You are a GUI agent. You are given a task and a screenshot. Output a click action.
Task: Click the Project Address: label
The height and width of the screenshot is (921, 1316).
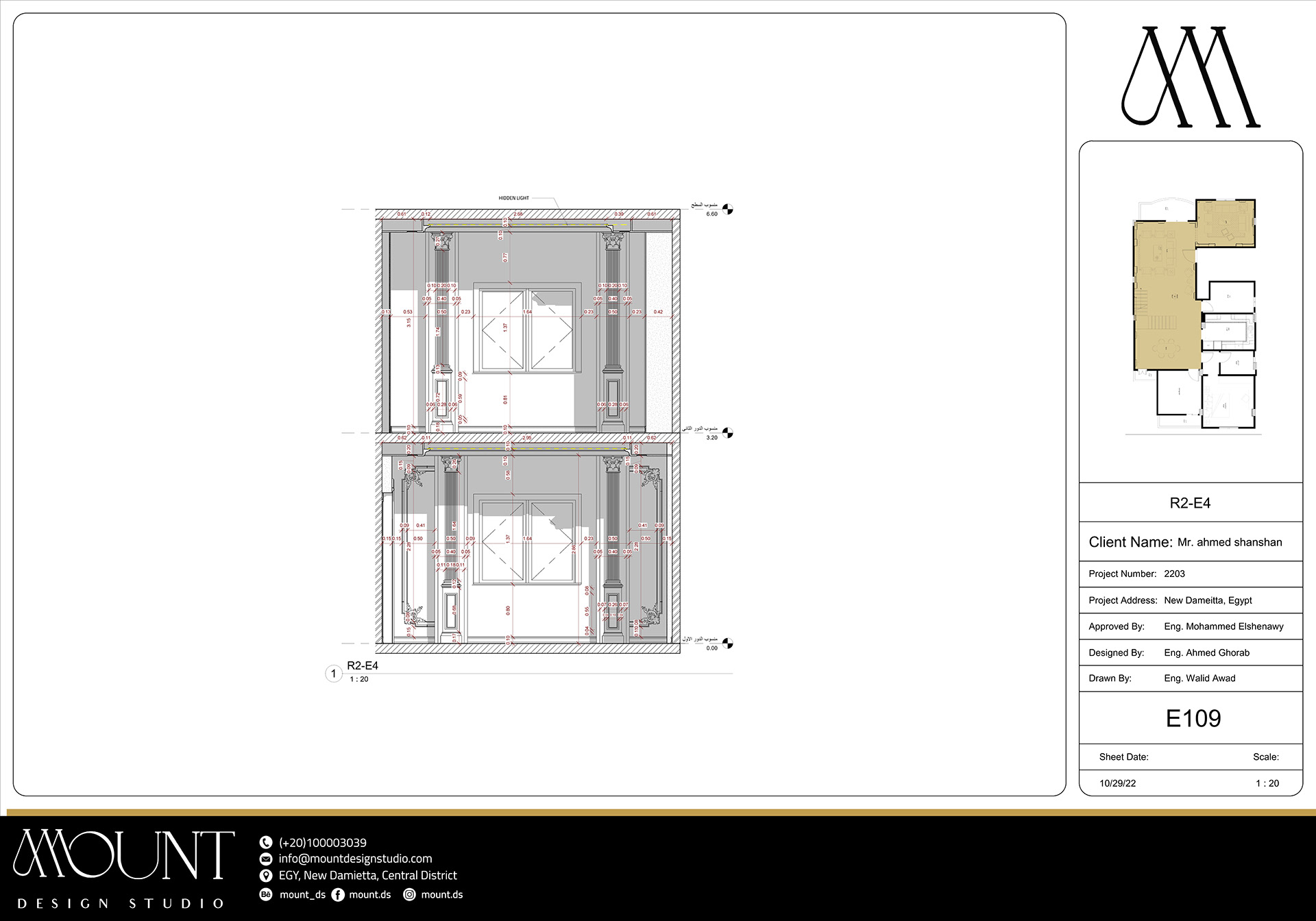pos(1123,600)
